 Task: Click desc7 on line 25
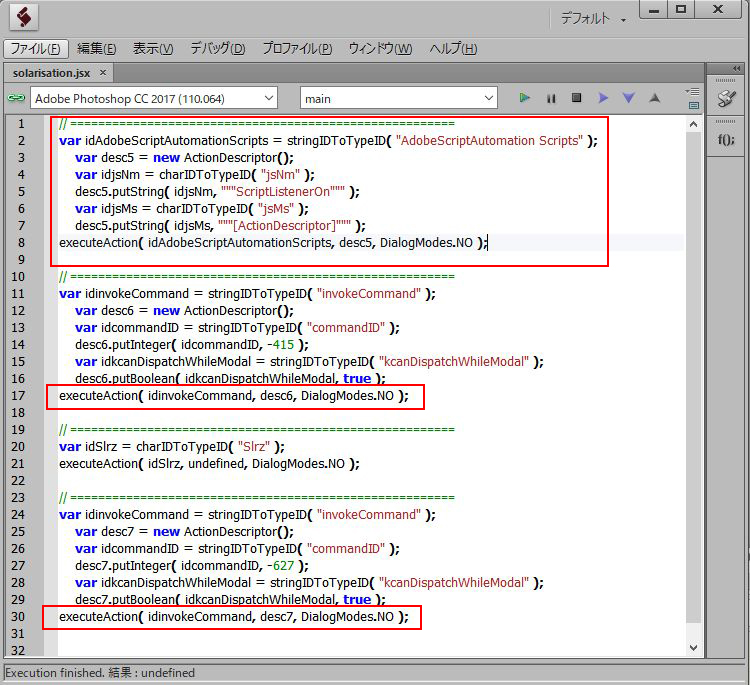point(118,531)
